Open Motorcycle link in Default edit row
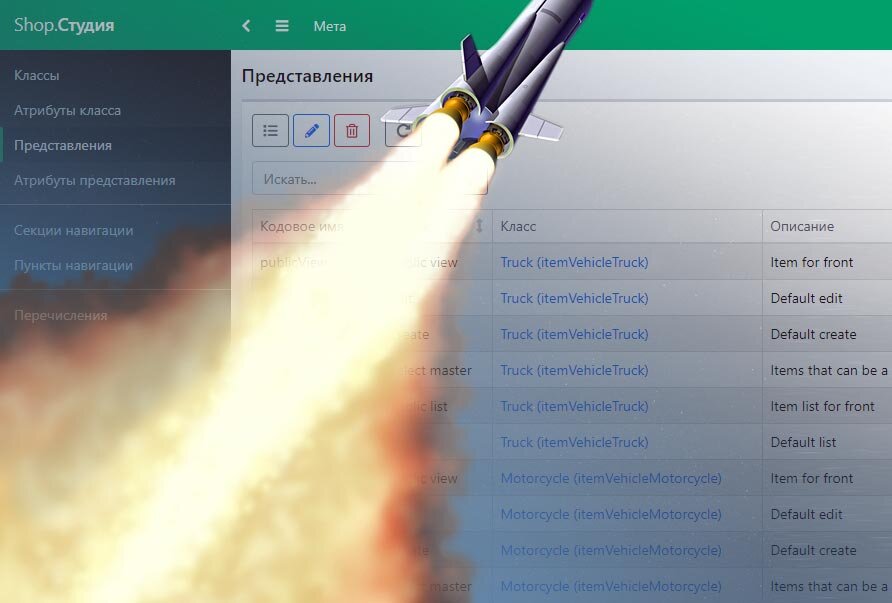892x603 pixels. (611, 514)
